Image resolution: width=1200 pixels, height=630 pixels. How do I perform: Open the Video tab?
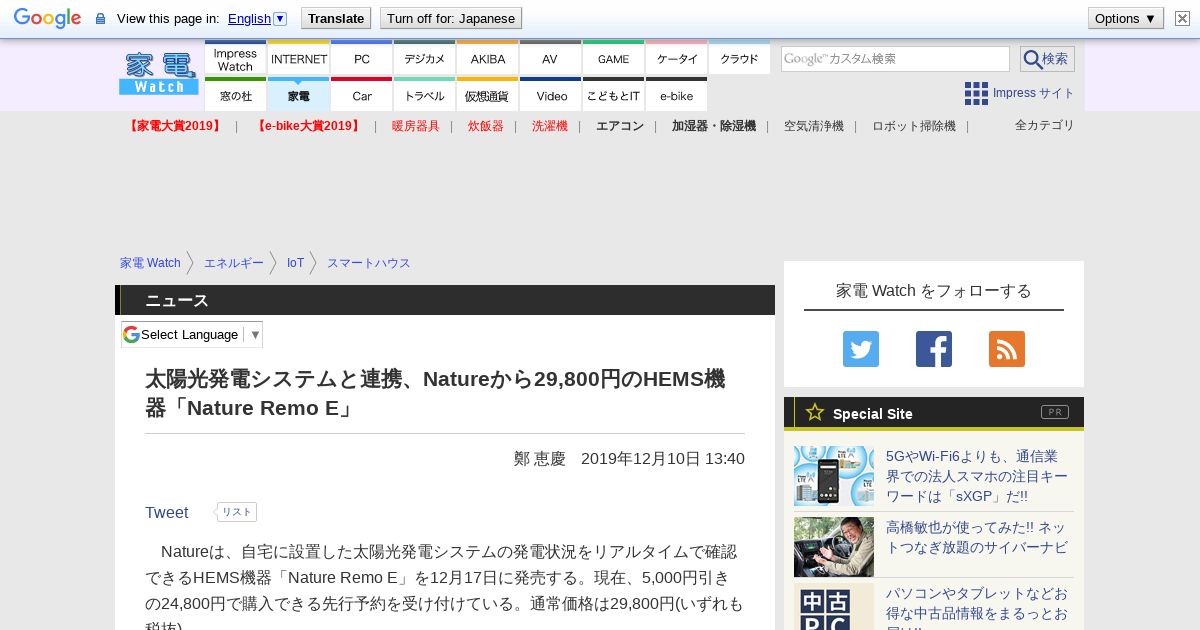tap(550, 96)
